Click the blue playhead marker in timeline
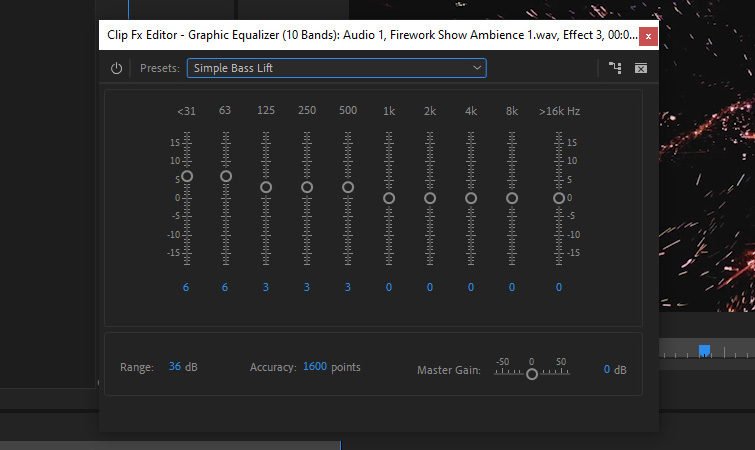755x450 pixels. [704, 350]
